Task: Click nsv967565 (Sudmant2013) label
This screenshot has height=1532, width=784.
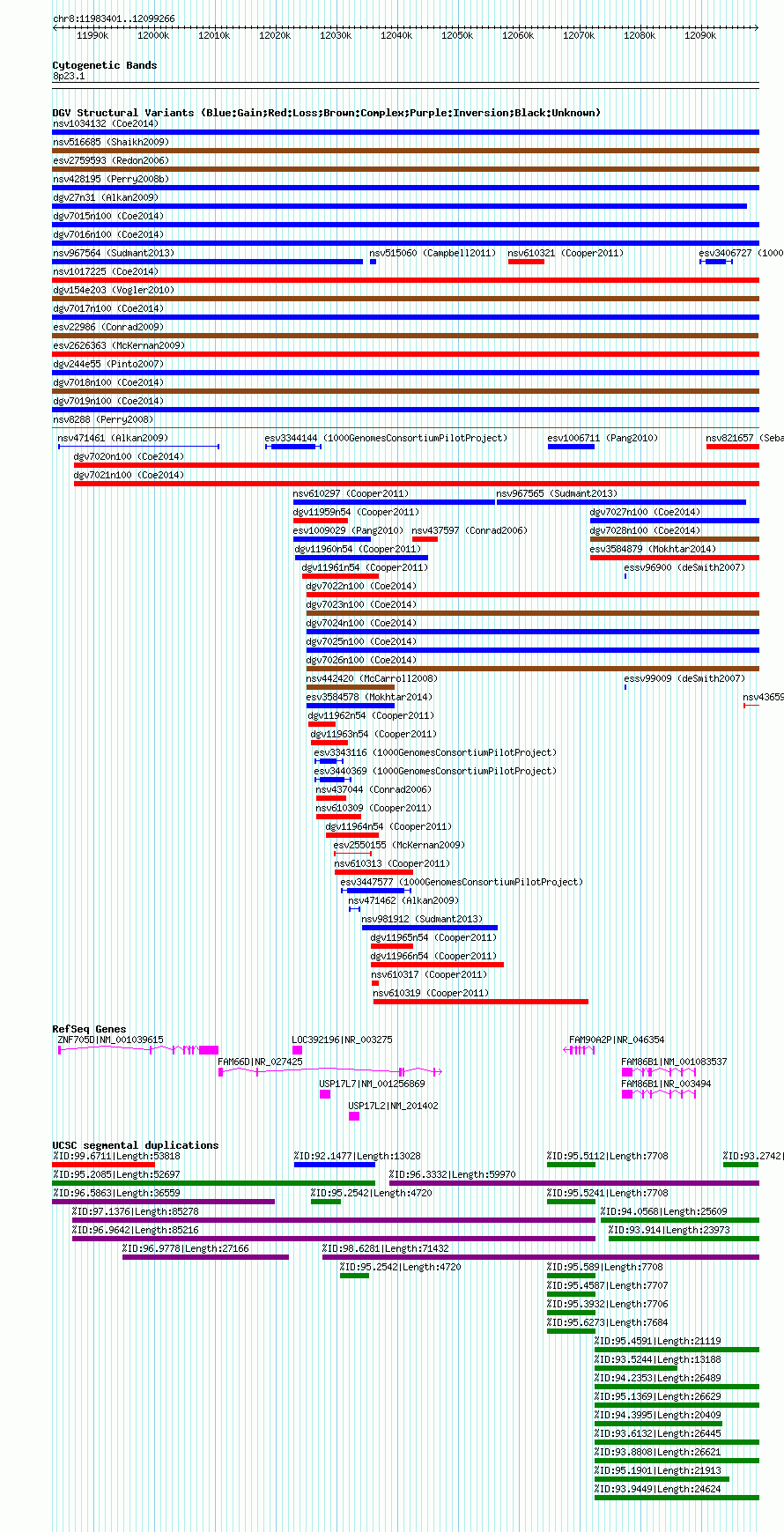Action: tap(558, 493)
